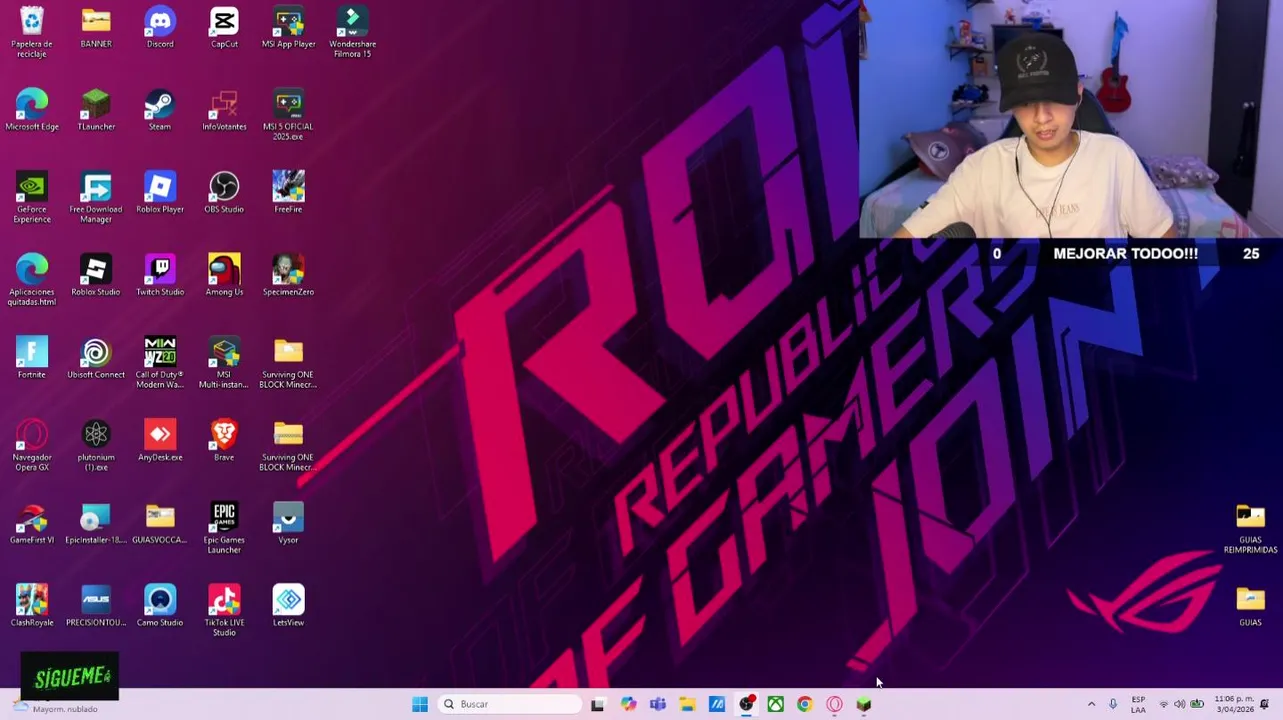
Task: Open clock and date 11:06 p.m.
Action: point(1234,704)
